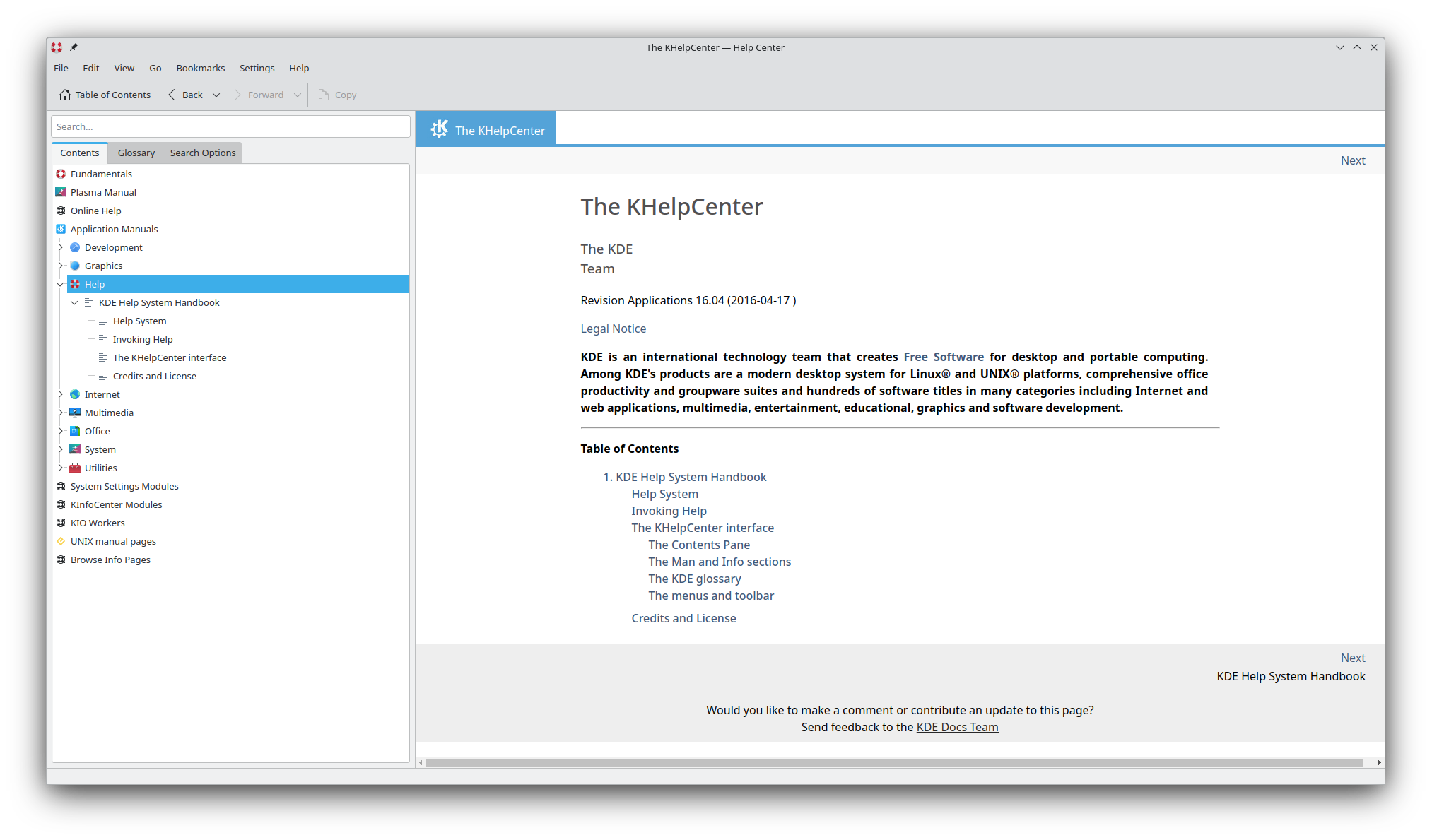
Task: Click the Credits and License tree item
Action: point(155,375)
